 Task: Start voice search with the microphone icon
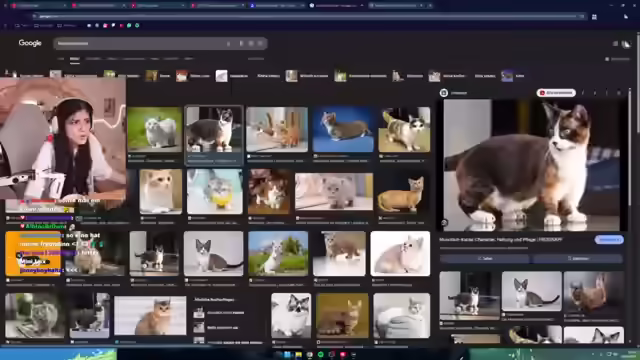tap(241, 43)
